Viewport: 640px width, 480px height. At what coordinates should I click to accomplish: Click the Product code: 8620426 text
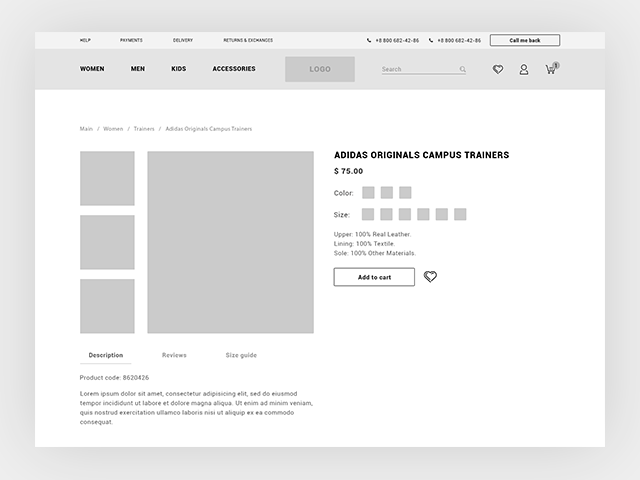coord(114,378)
